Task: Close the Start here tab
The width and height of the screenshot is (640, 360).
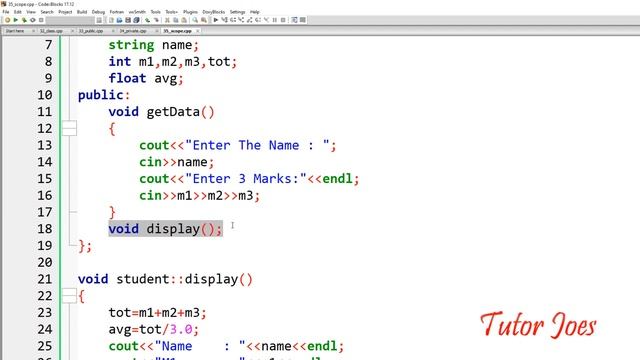Action: tap(33, 31)
